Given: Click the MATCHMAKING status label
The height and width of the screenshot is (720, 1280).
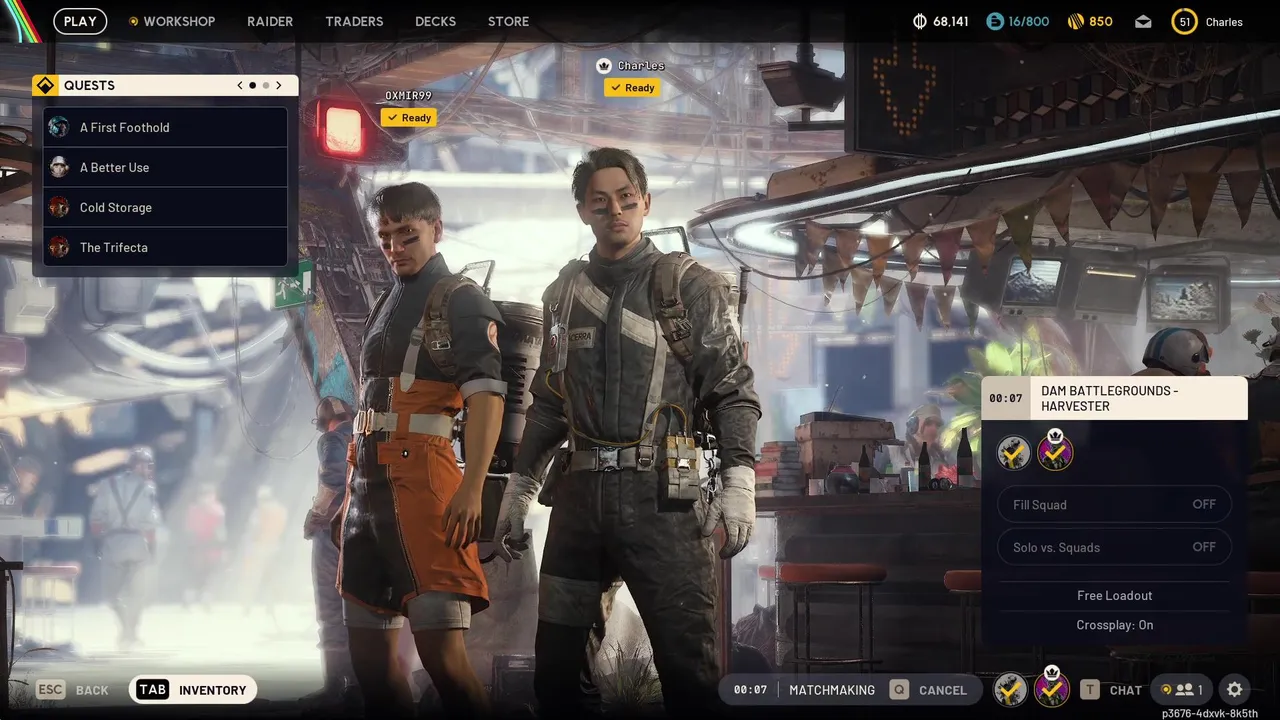Looking at the screenshot, I should 832,690.
